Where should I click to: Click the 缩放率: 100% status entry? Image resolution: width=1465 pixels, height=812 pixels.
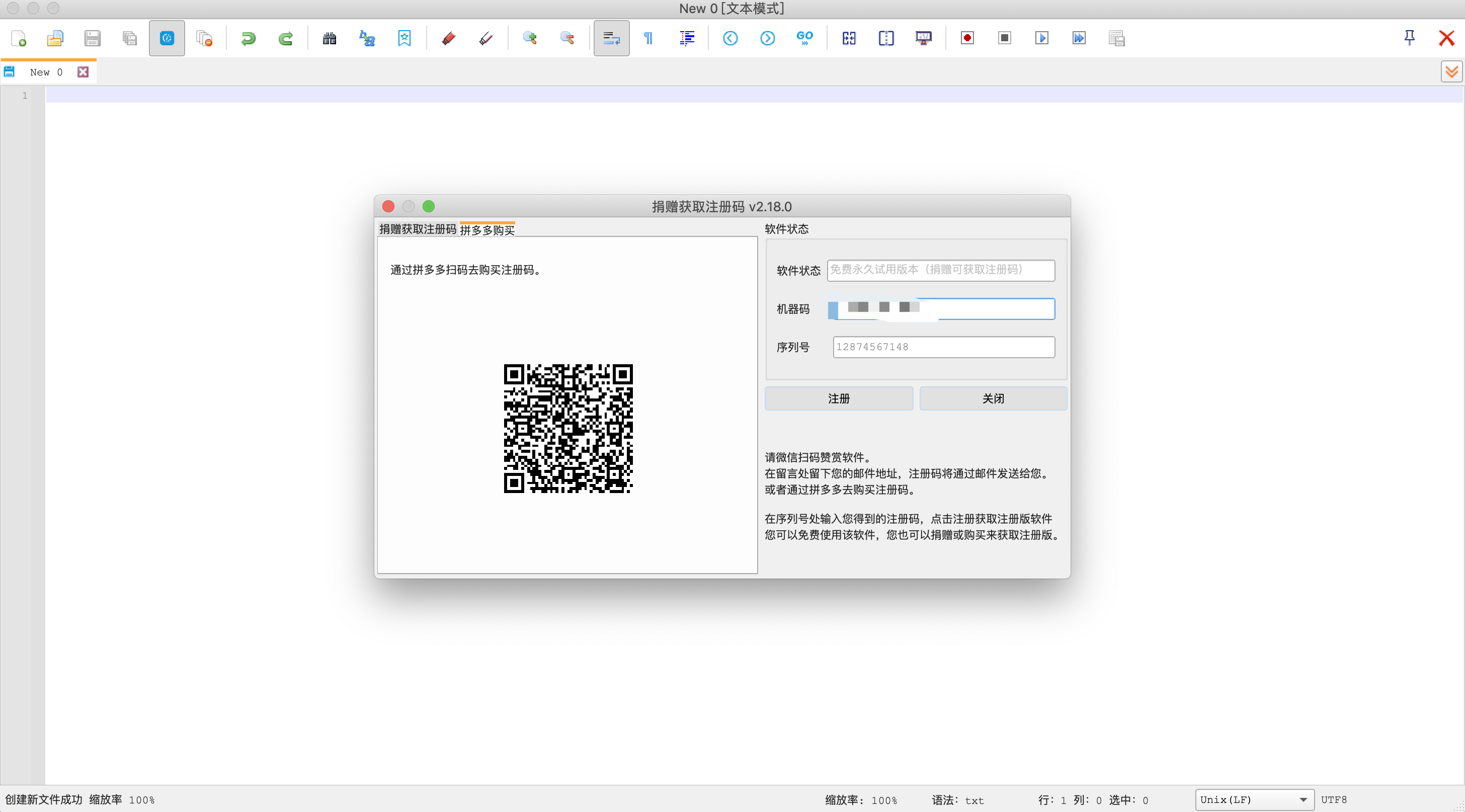pos(861,800)
